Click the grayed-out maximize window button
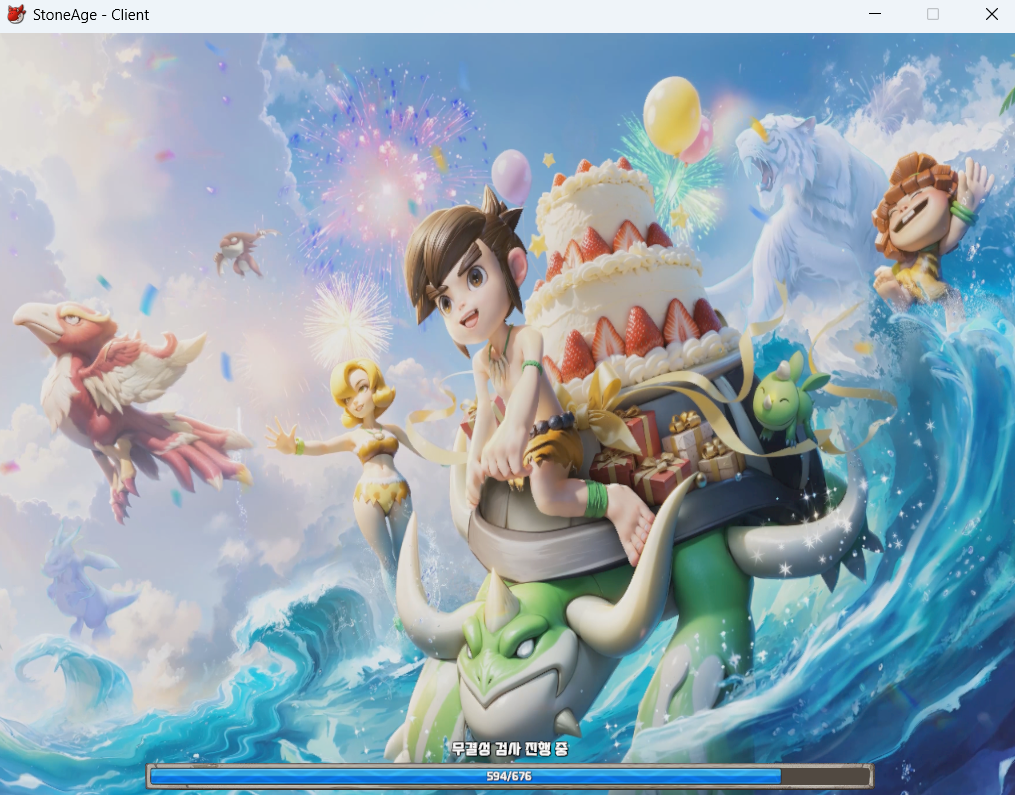 933,15
